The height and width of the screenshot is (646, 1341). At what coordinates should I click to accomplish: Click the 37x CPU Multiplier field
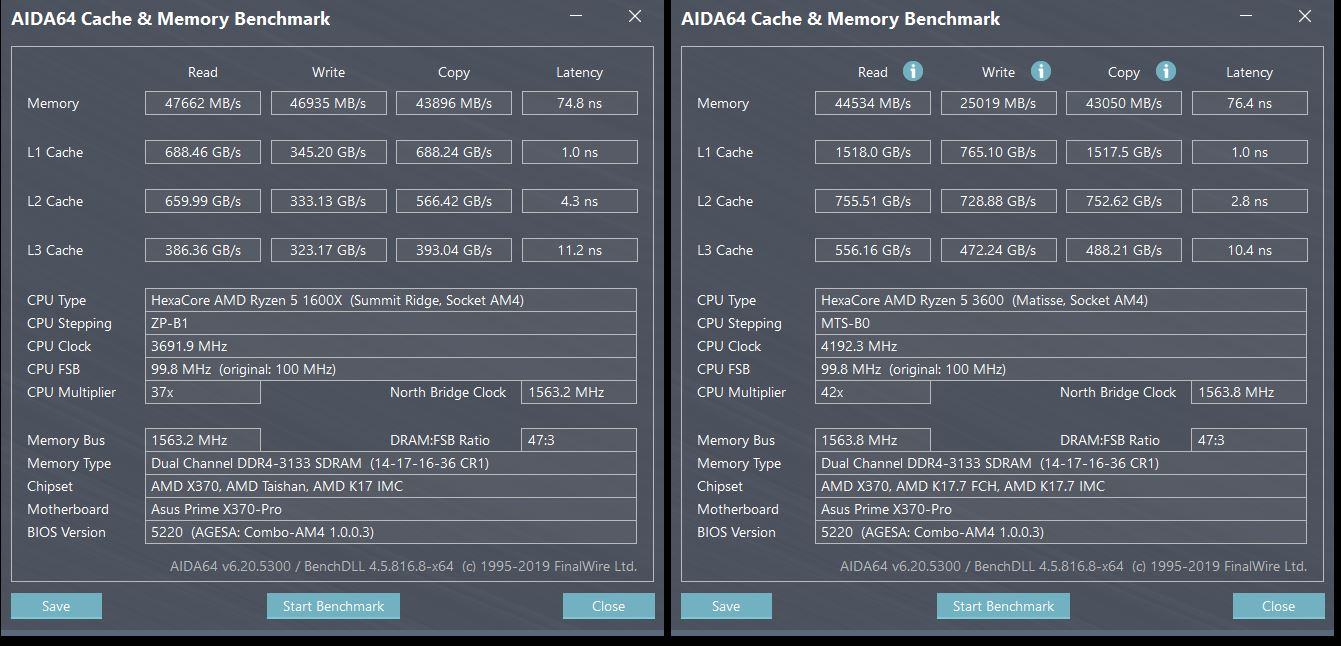point(202,392)
